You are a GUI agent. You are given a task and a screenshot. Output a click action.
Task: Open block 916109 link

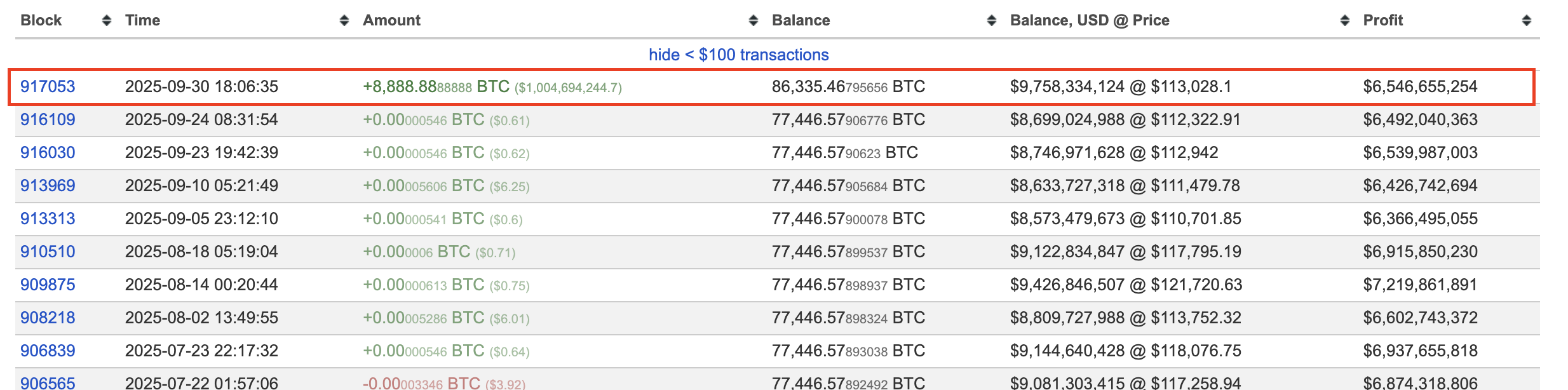pyautogui.click(x=48, y=119)
